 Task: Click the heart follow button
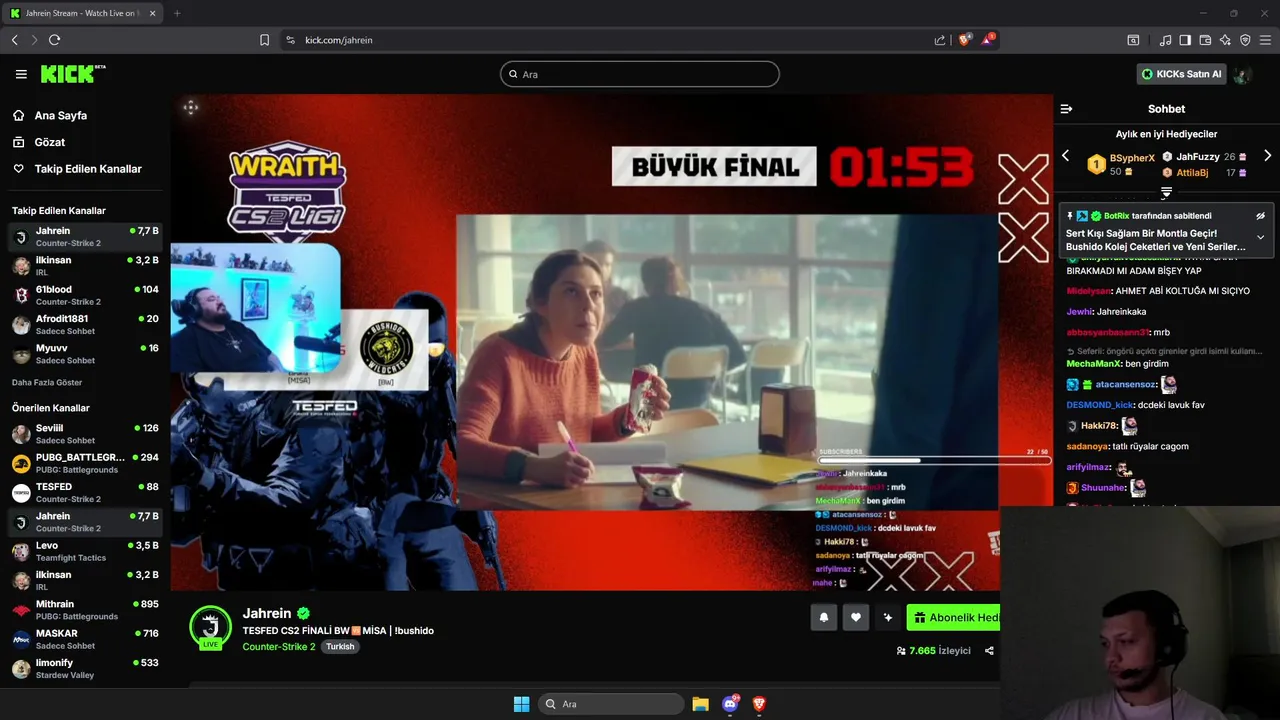click(856, 618)
